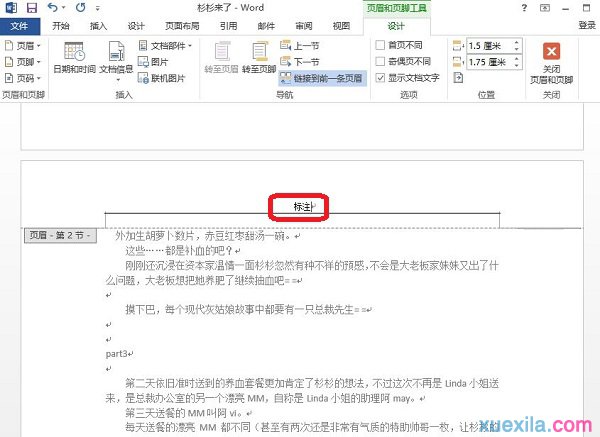Go to 上一节 previous section
600x437 pixels.
[300, 46]
